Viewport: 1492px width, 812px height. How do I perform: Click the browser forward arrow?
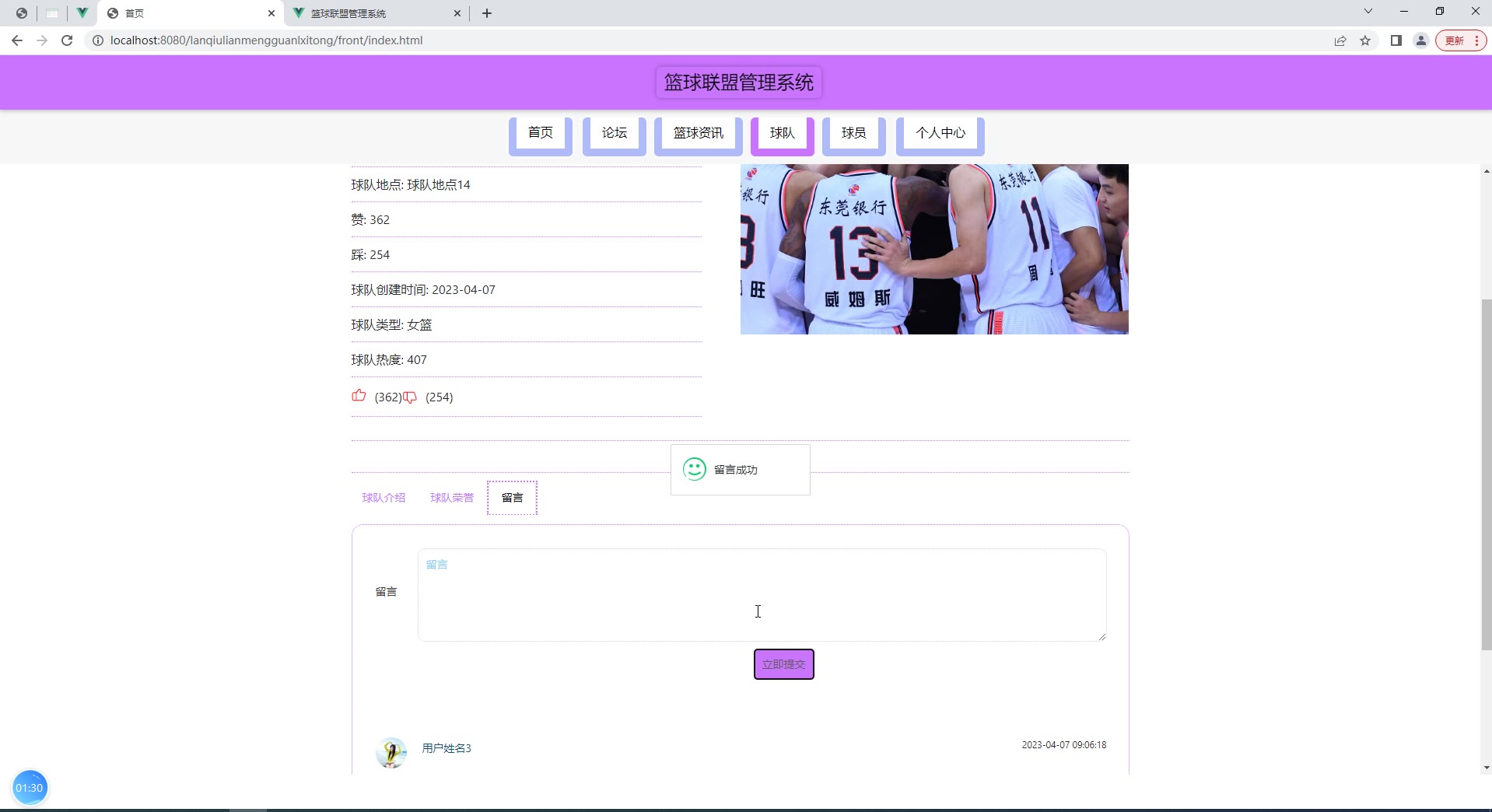point(42,40)
